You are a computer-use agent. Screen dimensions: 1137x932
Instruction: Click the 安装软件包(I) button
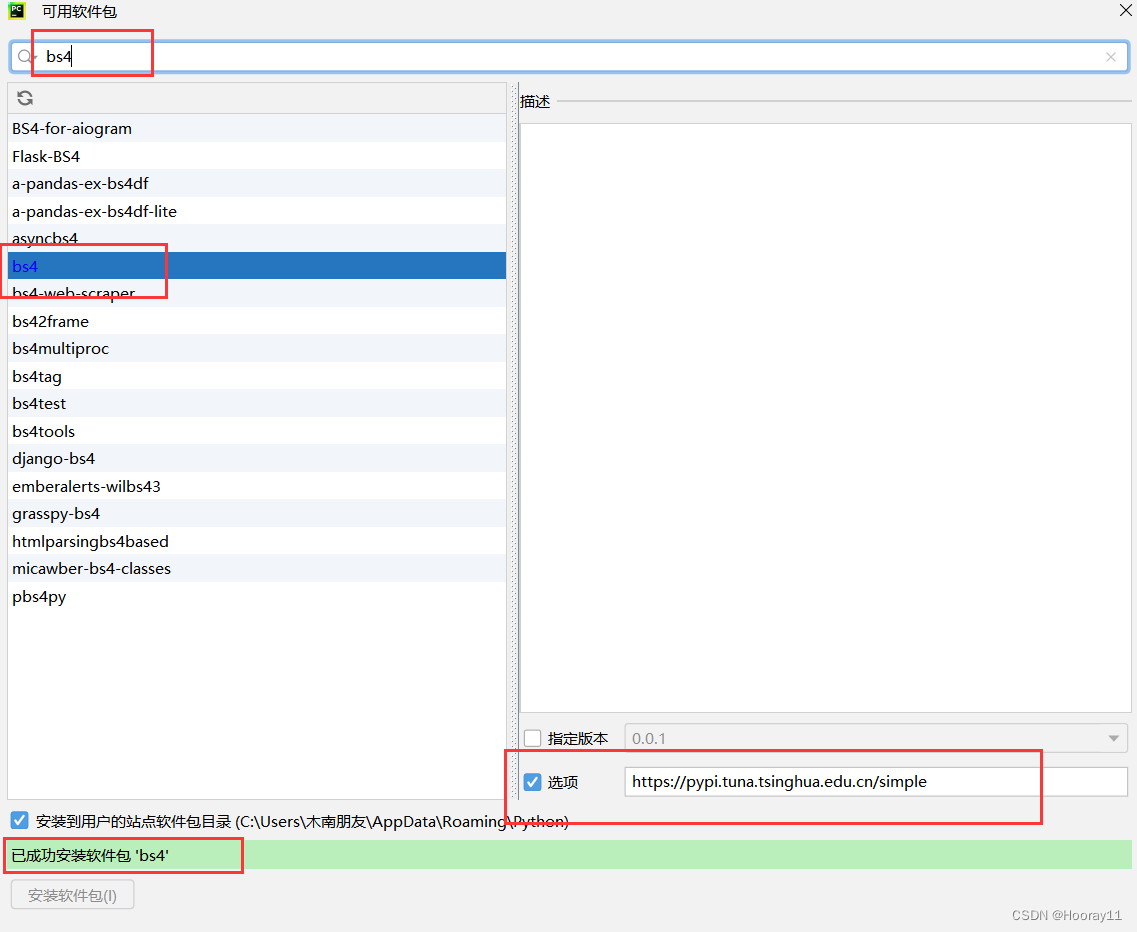point(71,894)
